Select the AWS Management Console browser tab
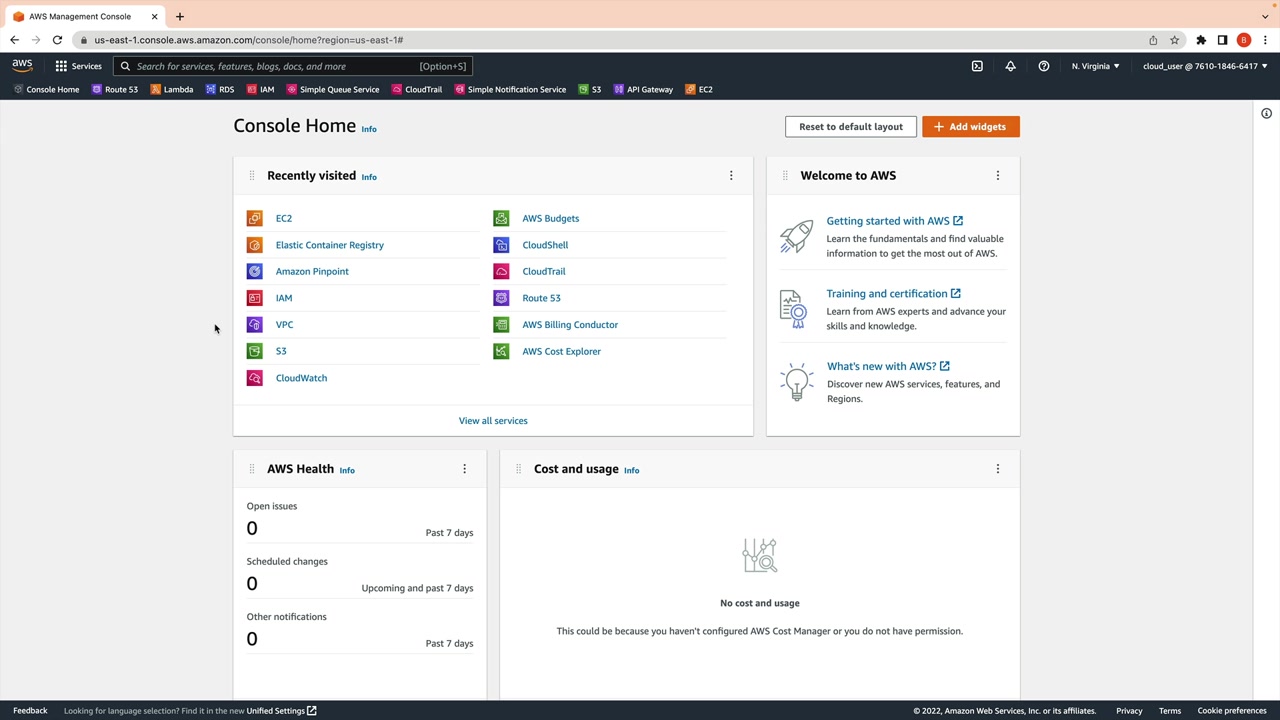The image size is (1280, 720). tap(85, 16)
